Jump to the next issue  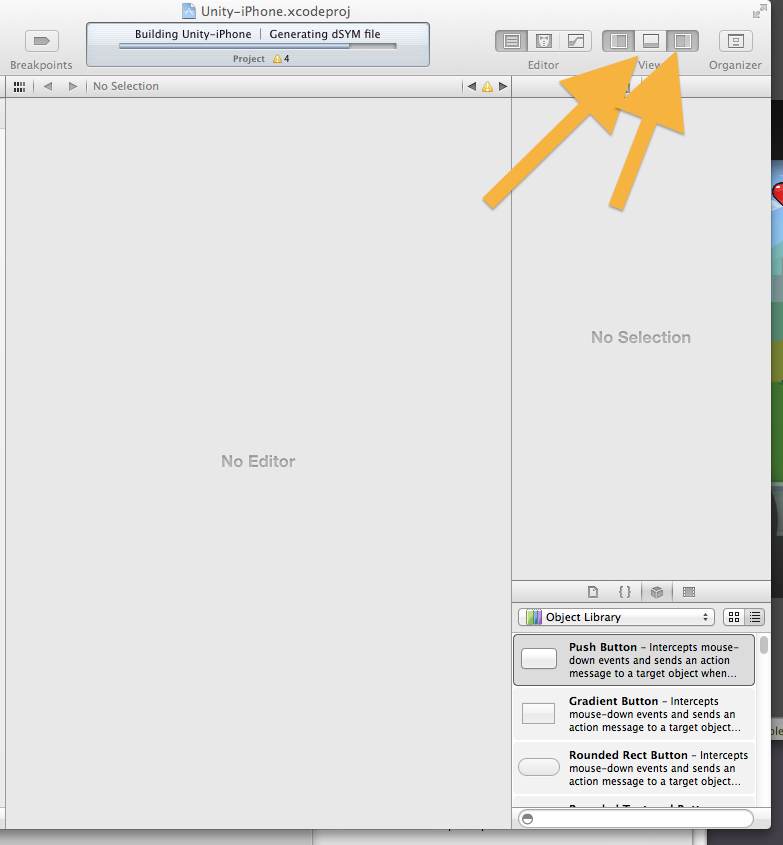tap(503, 86)
